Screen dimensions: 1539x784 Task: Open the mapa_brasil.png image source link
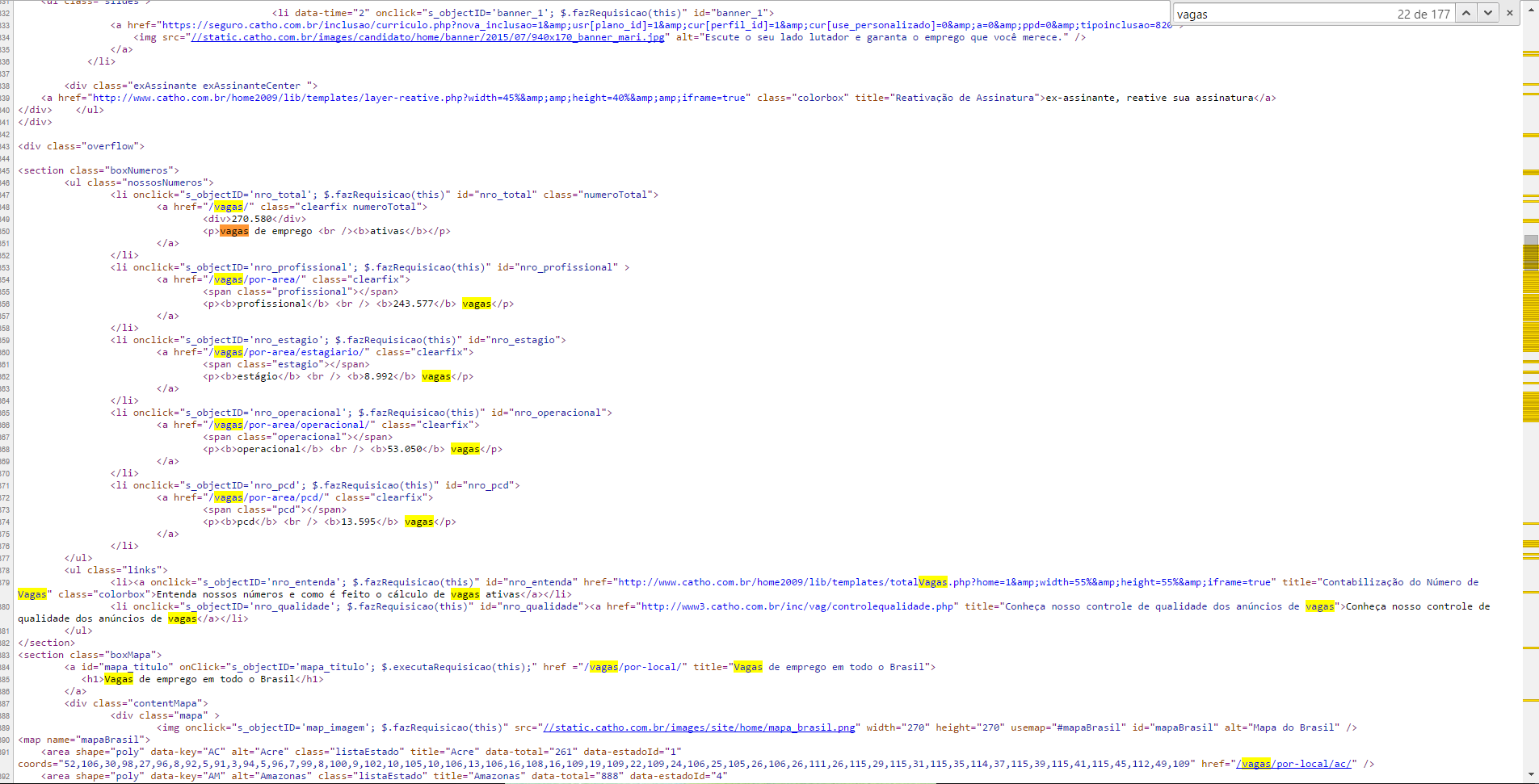click(700, 727)
